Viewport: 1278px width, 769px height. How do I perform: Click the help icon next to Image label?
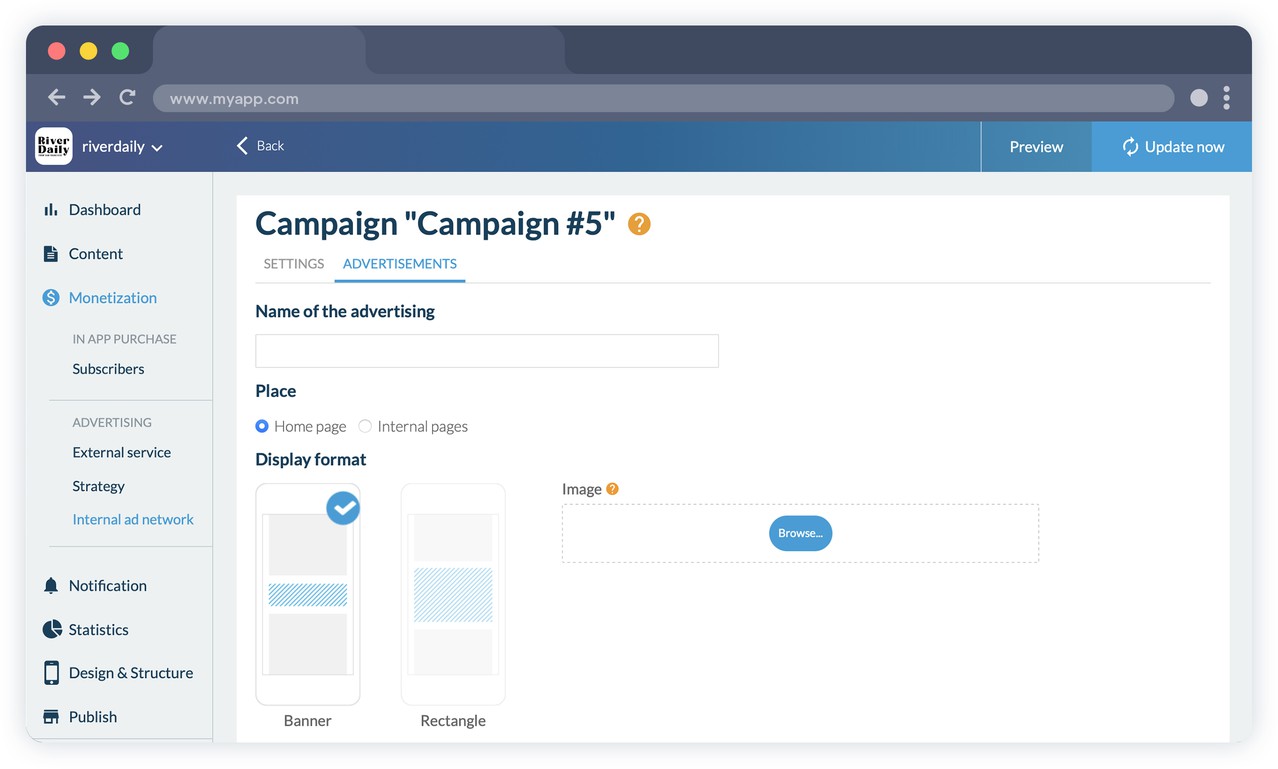(612, 489)
